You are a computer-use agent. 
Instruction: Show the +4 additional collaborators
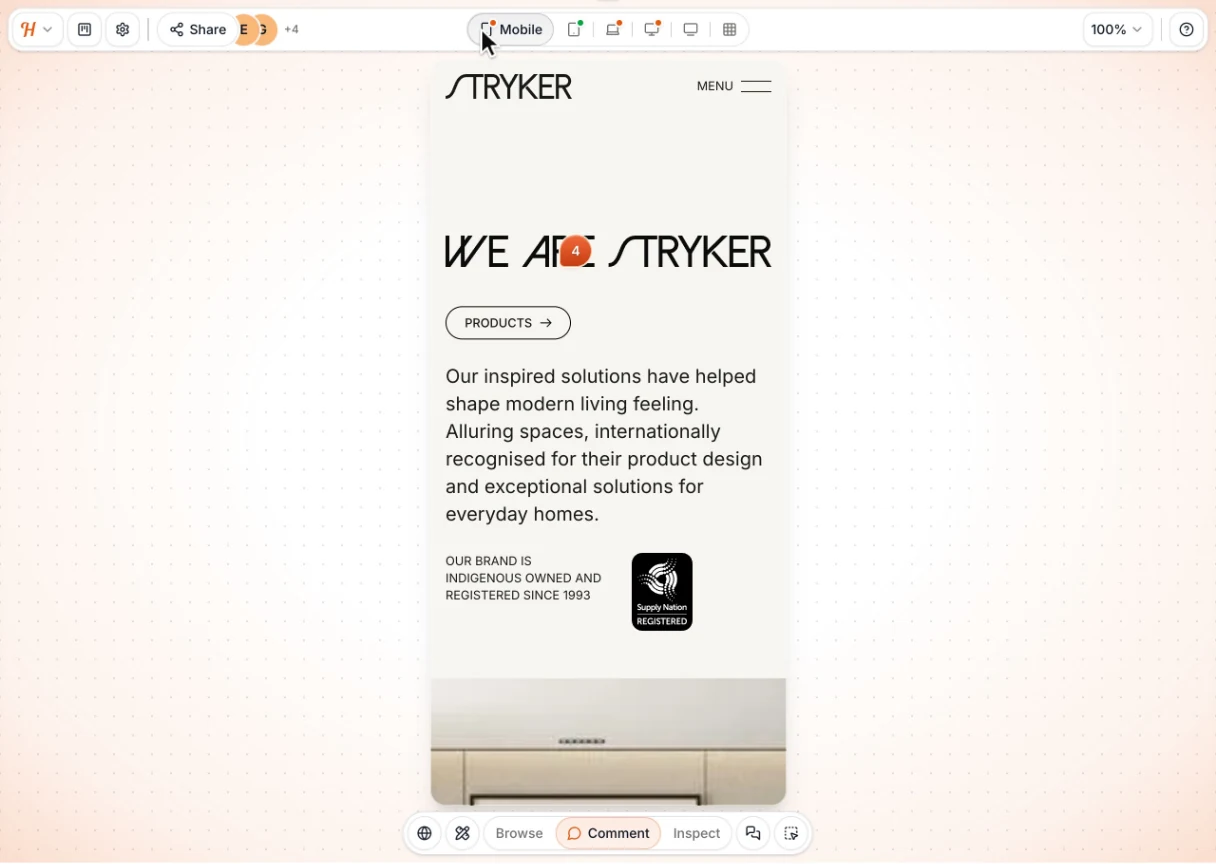pos(292,30)
